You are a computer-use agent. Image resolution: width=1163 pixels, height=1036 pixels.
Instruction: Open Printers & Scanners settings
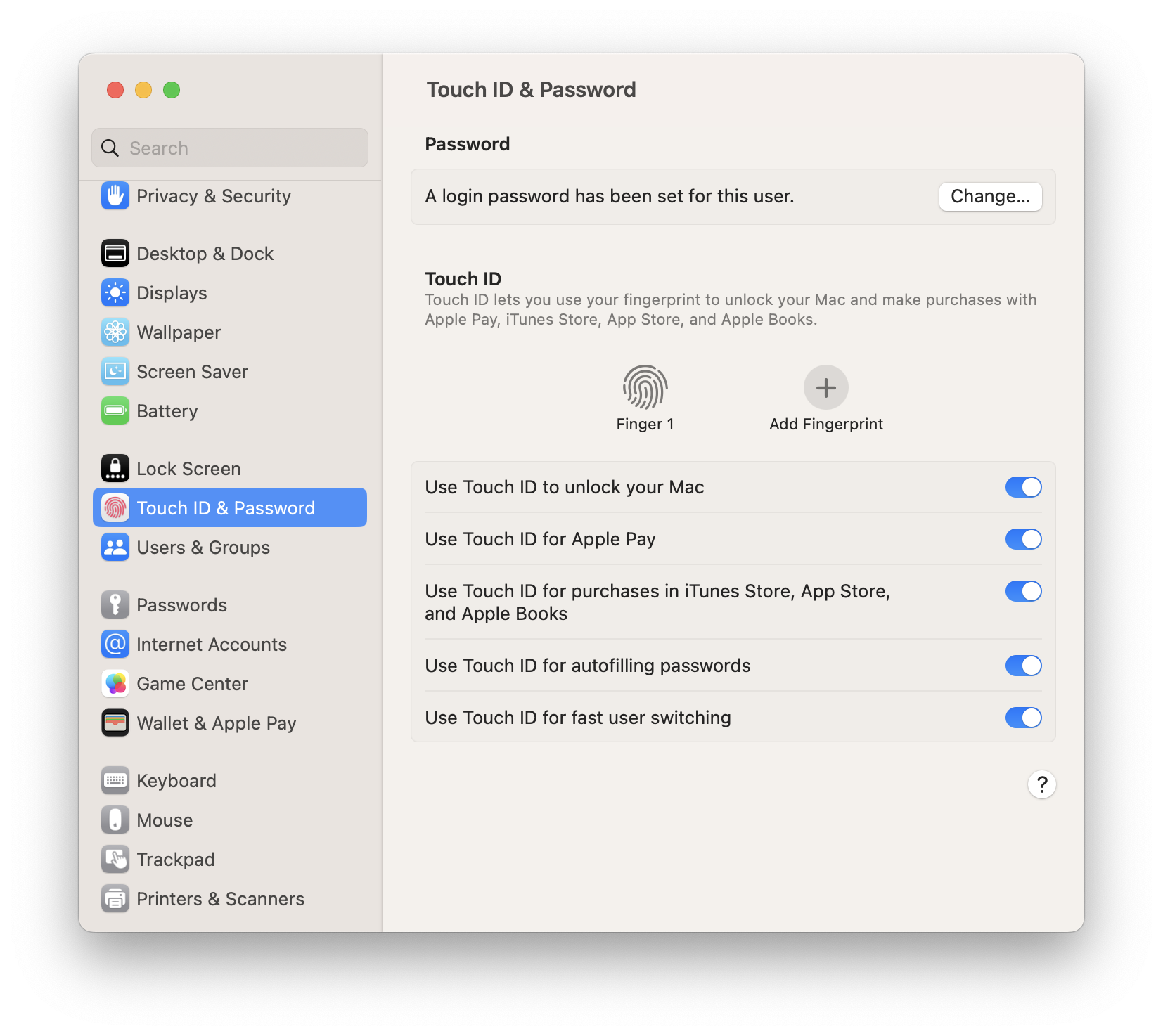pyautogui.click(x=220, y=899)
